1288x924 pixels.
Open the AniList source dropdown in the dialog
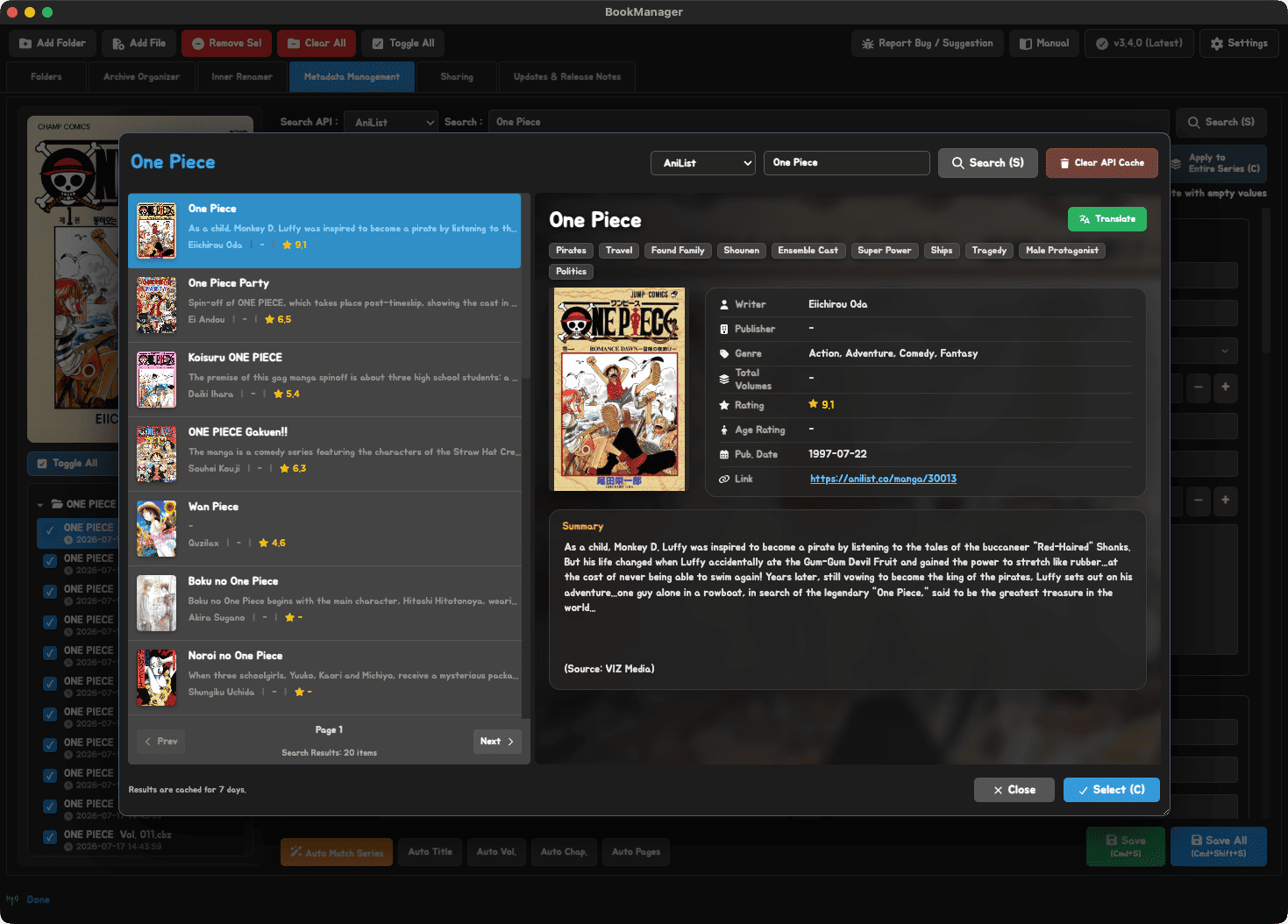point(703,163)
